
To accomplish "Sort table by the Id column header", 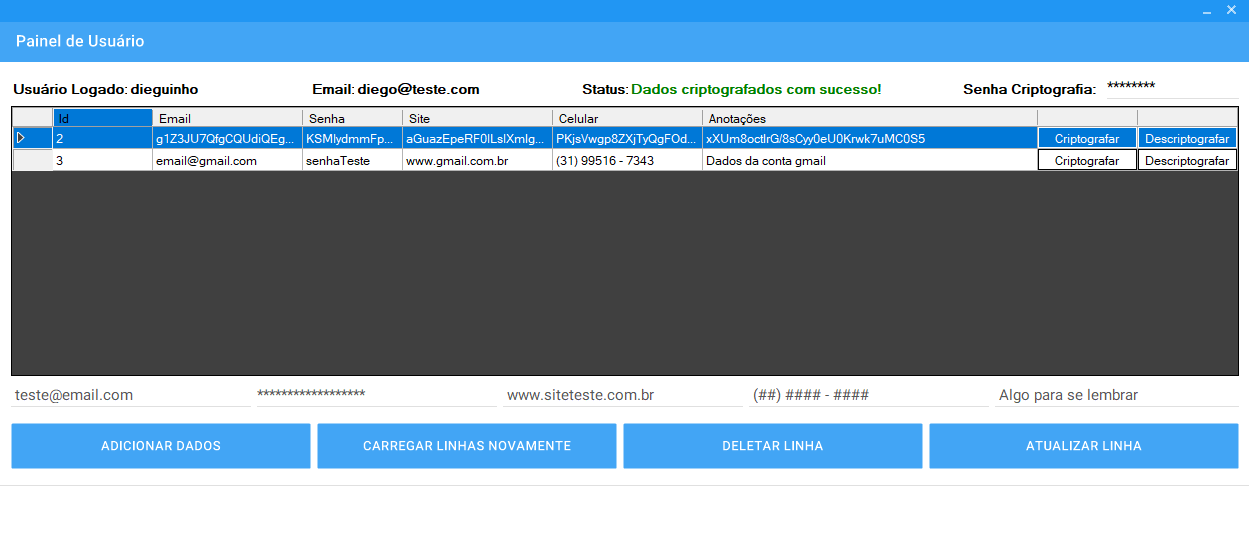I will coord(102,118).
